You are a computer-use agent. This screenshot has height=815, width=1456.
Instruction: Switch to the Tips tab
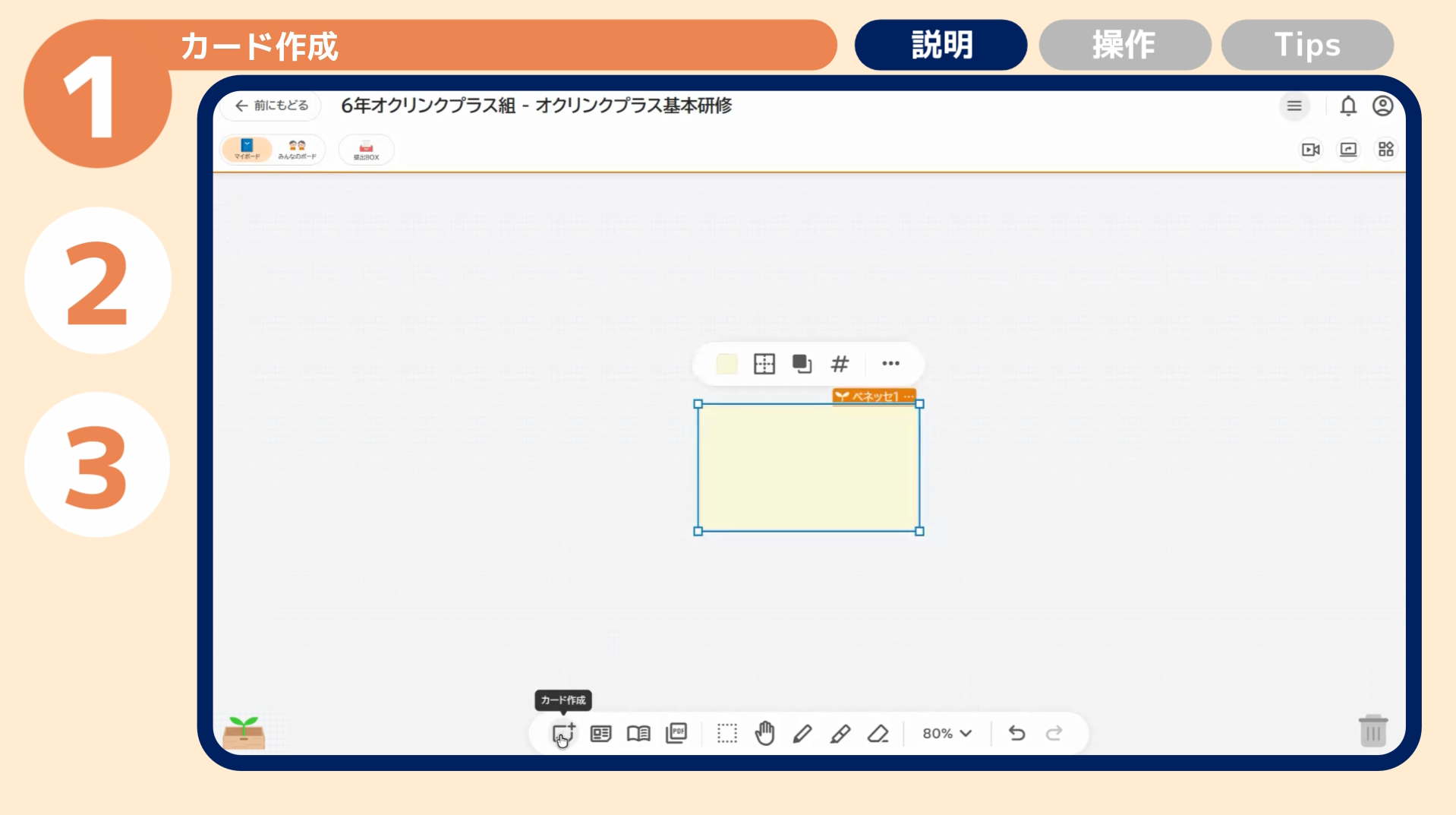[1306, 45]
